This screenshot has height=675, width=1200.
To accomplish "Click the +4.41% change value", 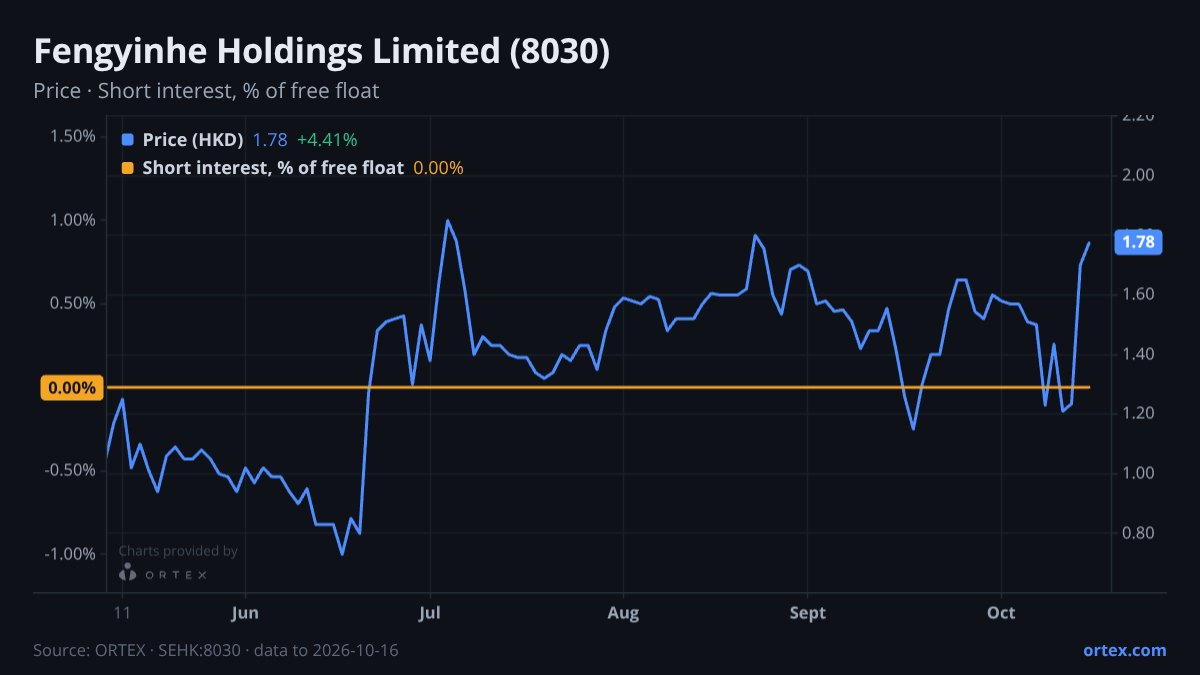I will click(327, 140).
